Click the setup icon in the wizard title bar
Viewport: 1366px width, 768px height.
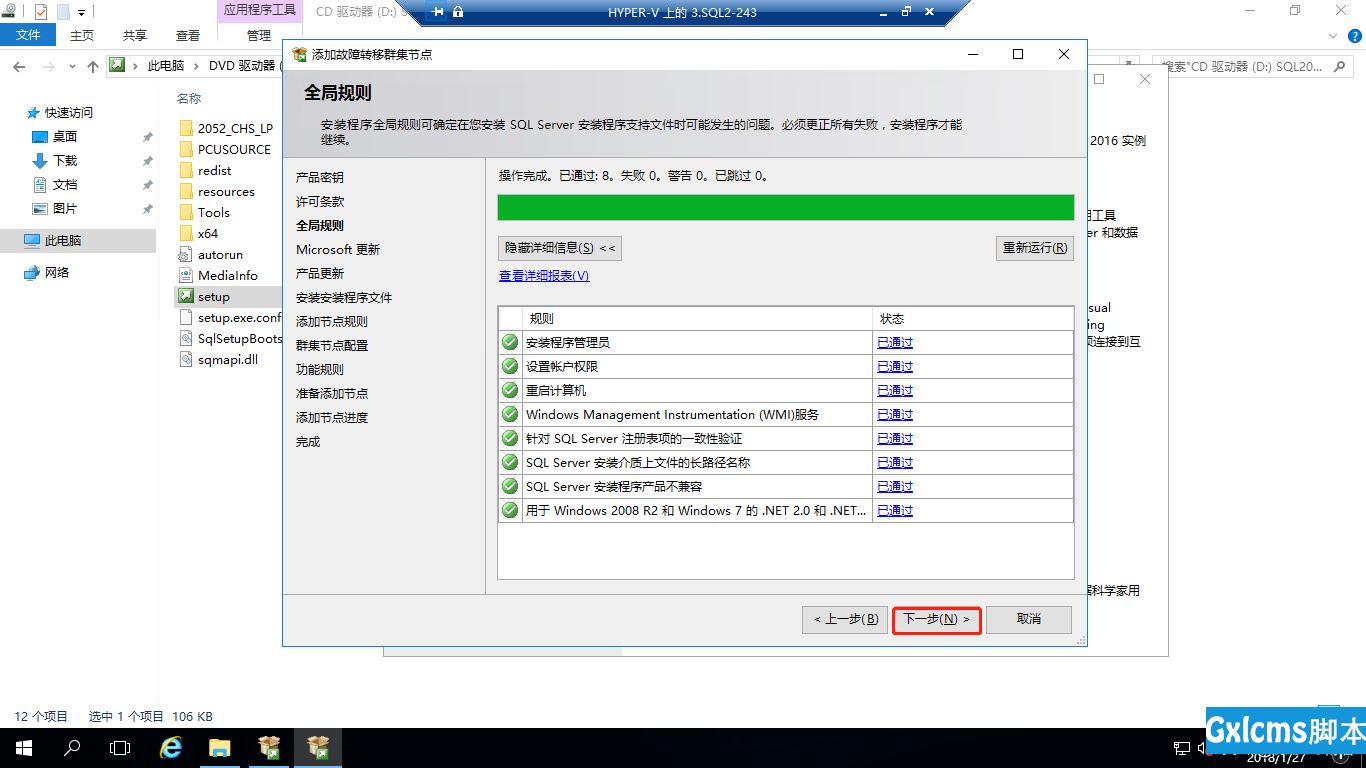click(x=299, y=54)
